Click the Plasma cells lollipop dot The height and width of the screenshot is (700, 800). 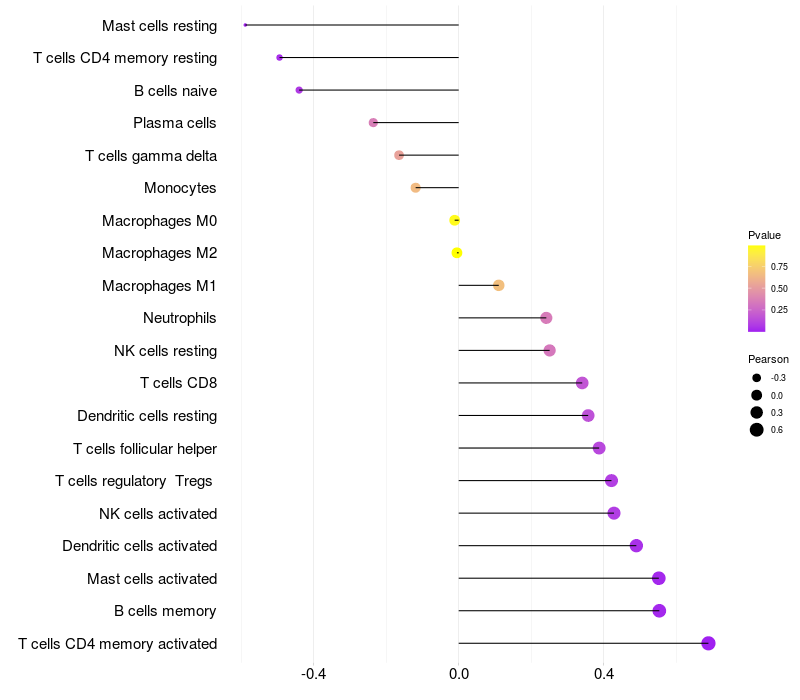(373, 123)
